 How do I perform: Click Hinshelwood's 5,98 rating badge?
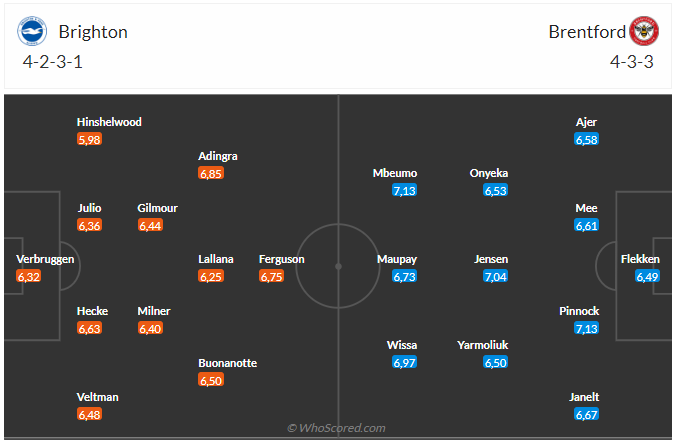[89, 140]
